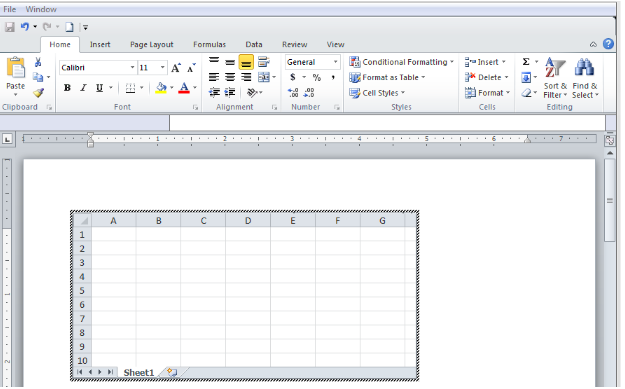The image size is (625, 389).
Task: Increase font size with the large A icon
Action: coord(176,67)
